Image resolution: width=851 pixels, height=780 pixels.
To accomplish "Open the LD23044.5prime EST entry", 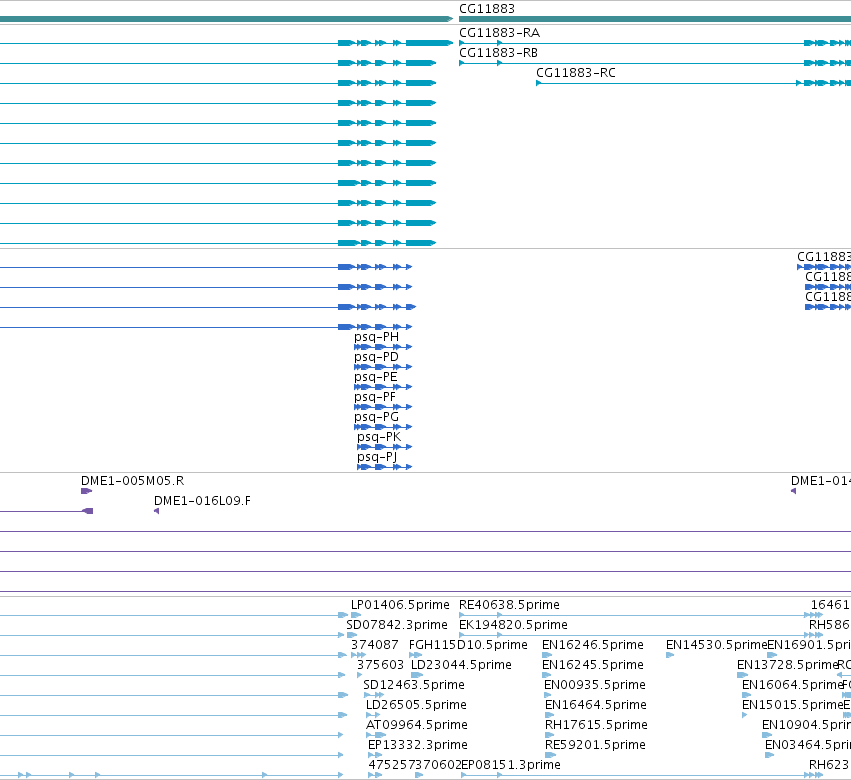I will pyautogui.click(x=461, y=665).
